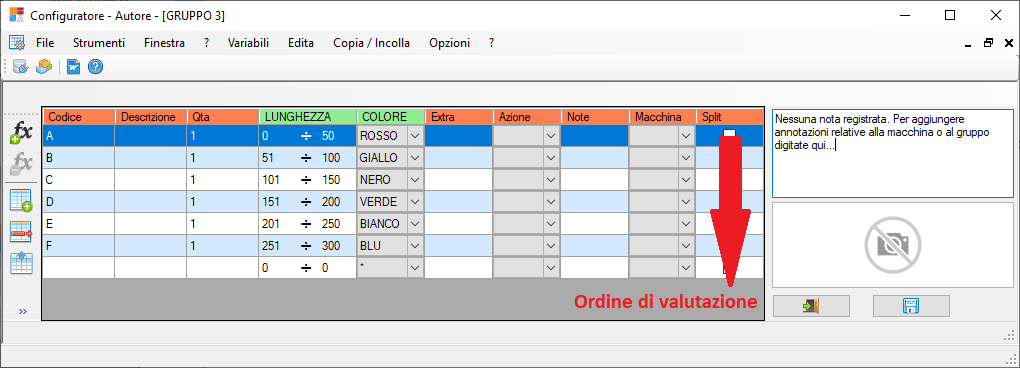Open the COLORE dropdown showing BIANCO
1020x368 pixels.
point(416,224)
